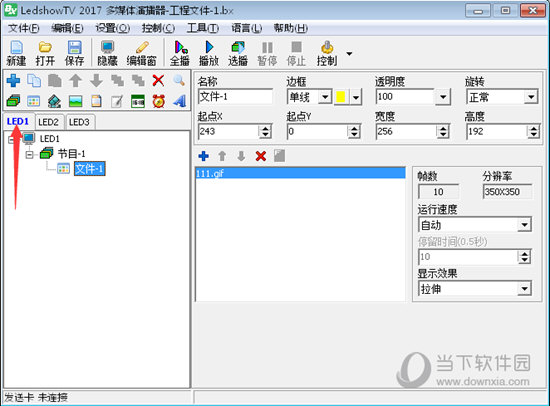
Task: Open the border color dropdown arrow
Action: tap(356, 97)
